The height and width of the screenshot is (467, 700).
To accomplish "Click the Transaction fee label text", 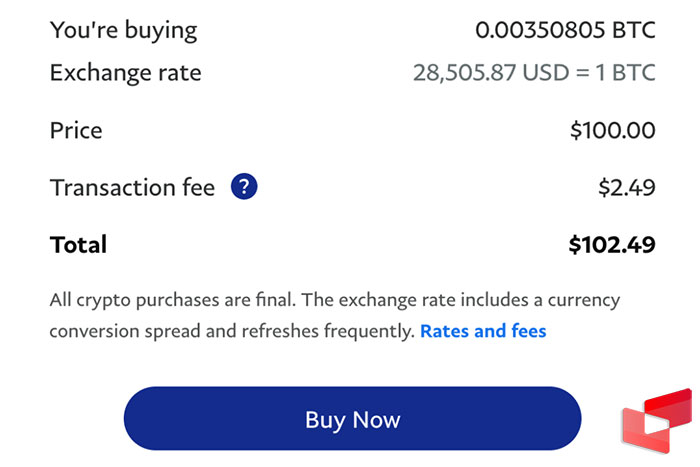I will (x=133, y=187).
